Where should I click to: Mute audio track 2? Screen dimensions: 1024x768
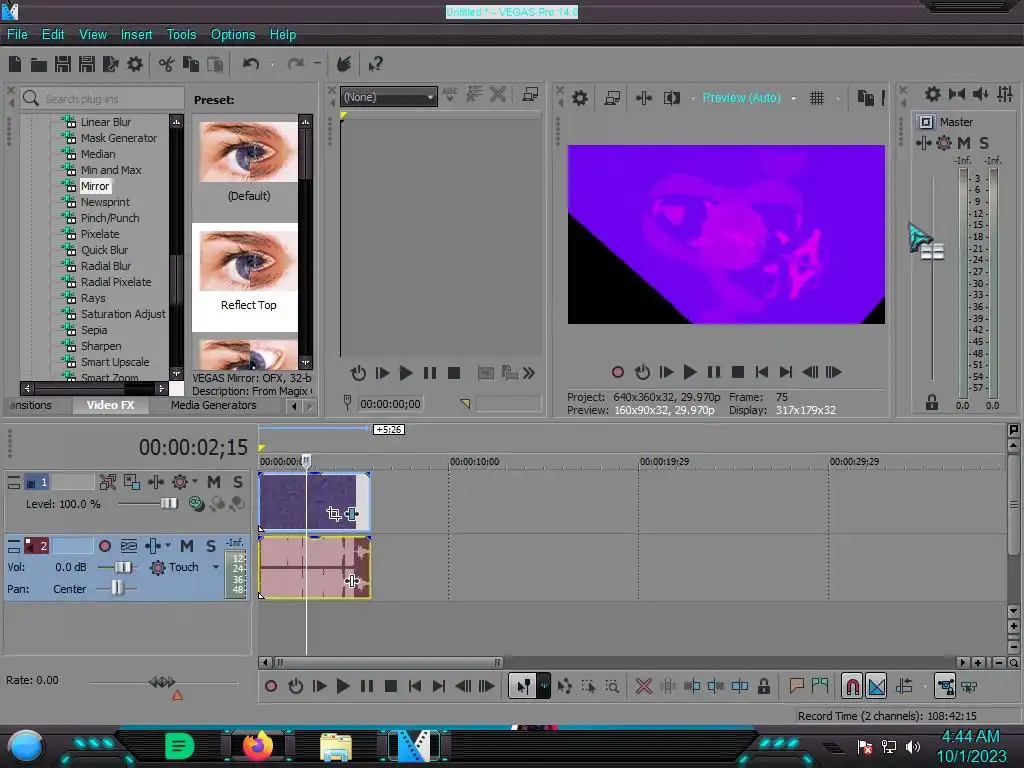click(x=187, y=546)
